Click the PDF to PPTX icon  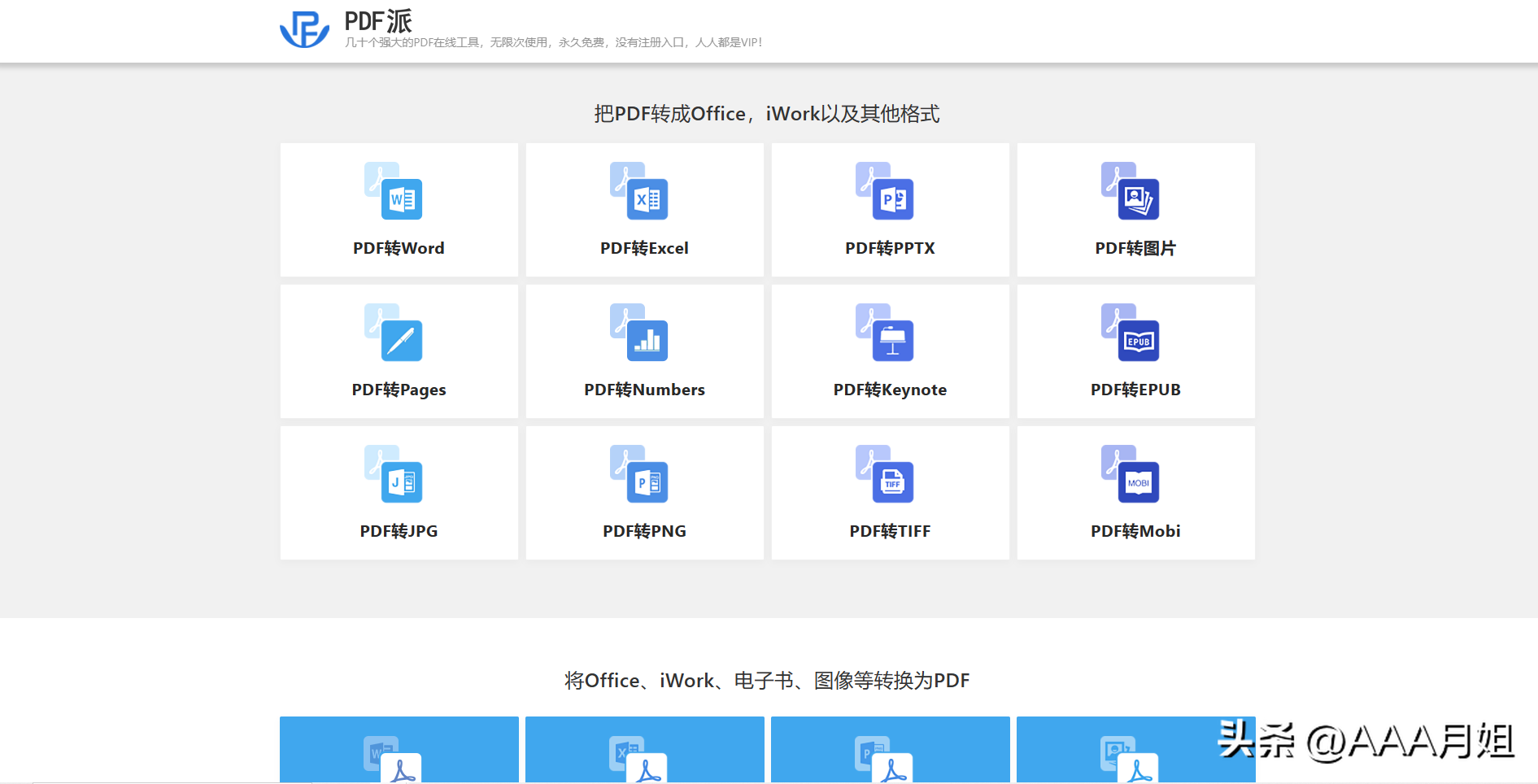coord(885,191)
